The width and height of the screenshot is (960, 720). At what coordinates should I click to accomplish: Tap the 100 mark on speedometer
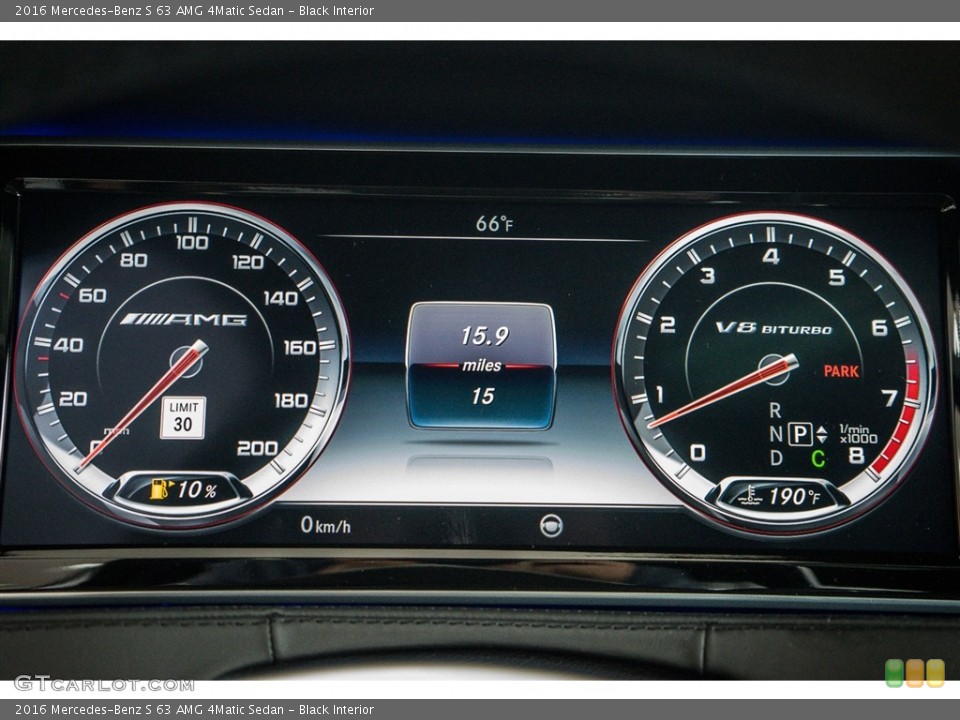coord(192,243)
